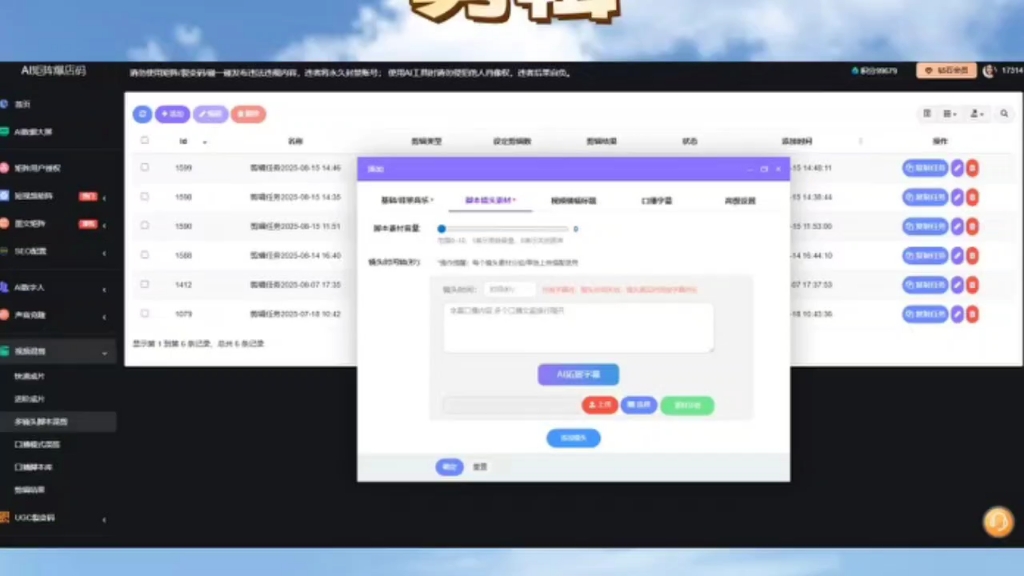Click the blue add-shot button below the shot panel
This screenshot has height=576, width=1024.
(573, 438)
